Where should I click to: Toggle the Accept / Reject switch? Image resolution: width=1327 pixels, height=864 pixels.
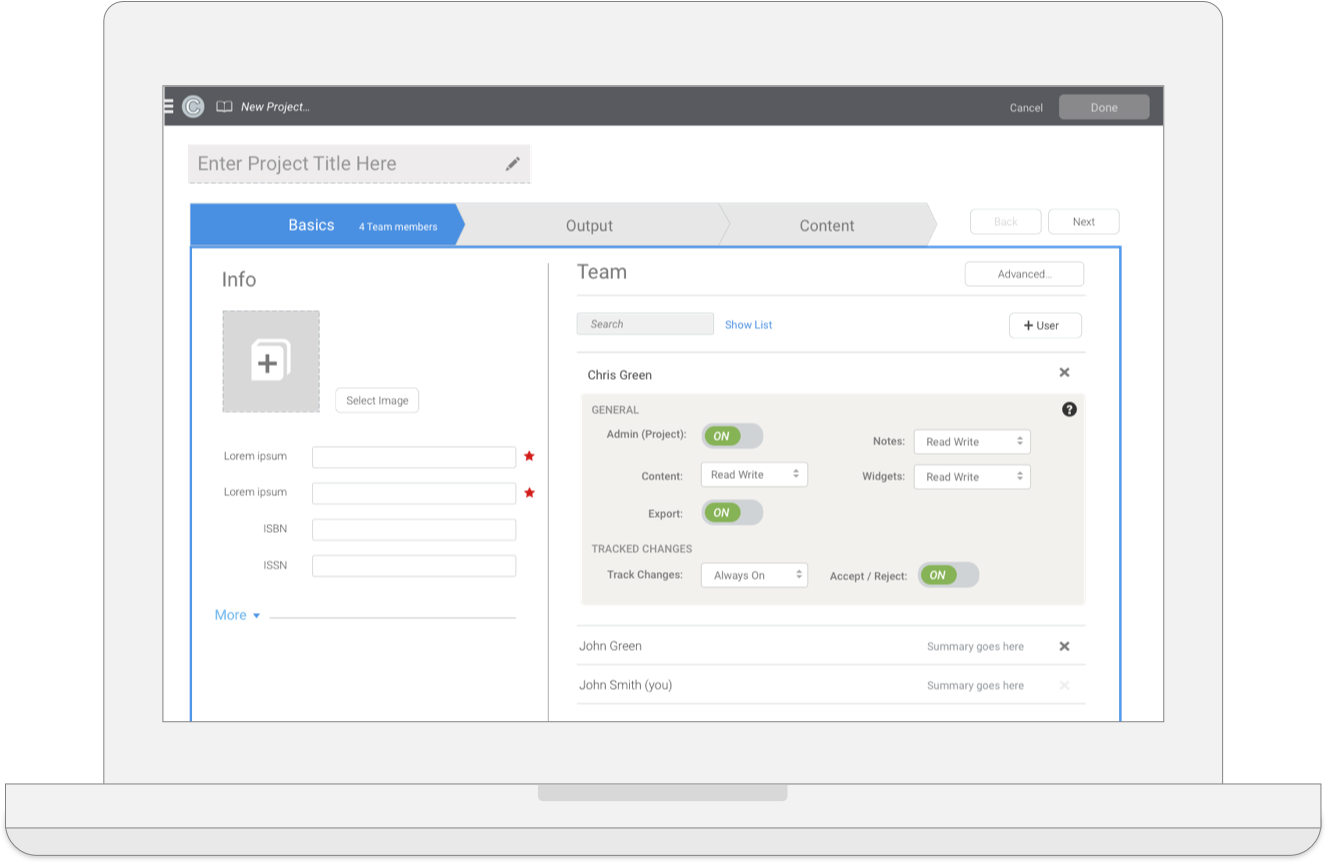click(948, 575)
